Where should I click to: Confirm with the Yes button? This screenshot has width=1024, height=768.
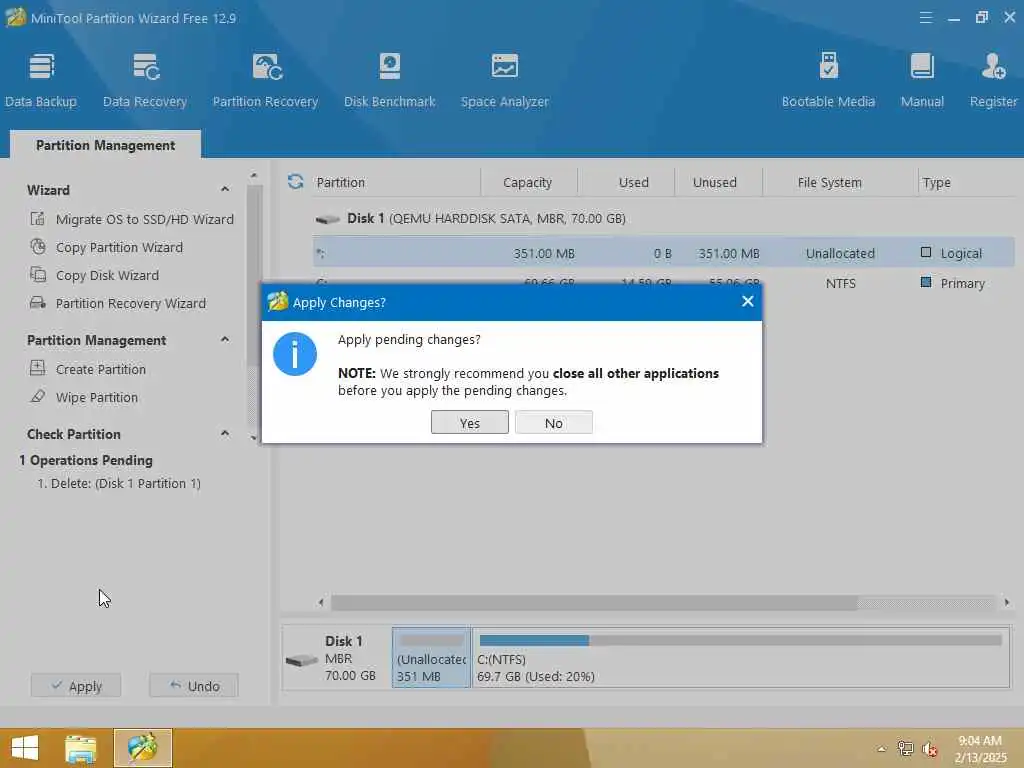tap(470, 423)
